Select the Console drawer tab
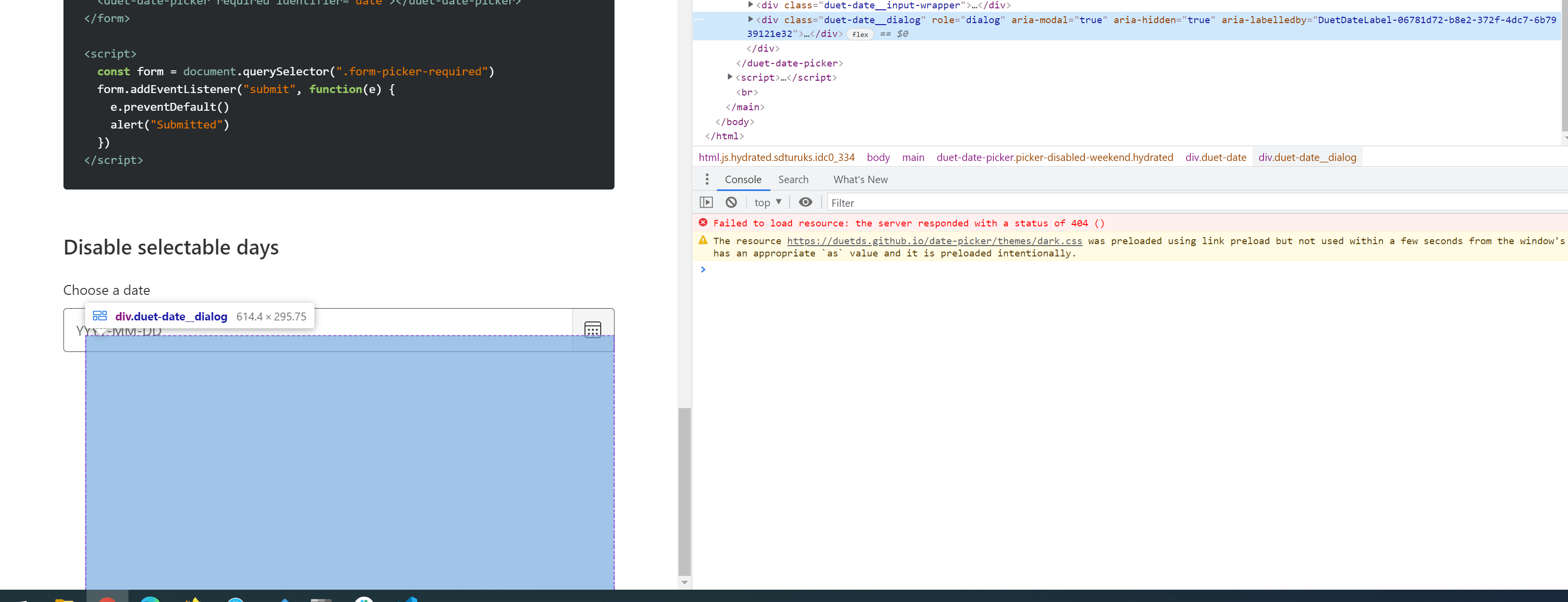 [x=742, y=180]
